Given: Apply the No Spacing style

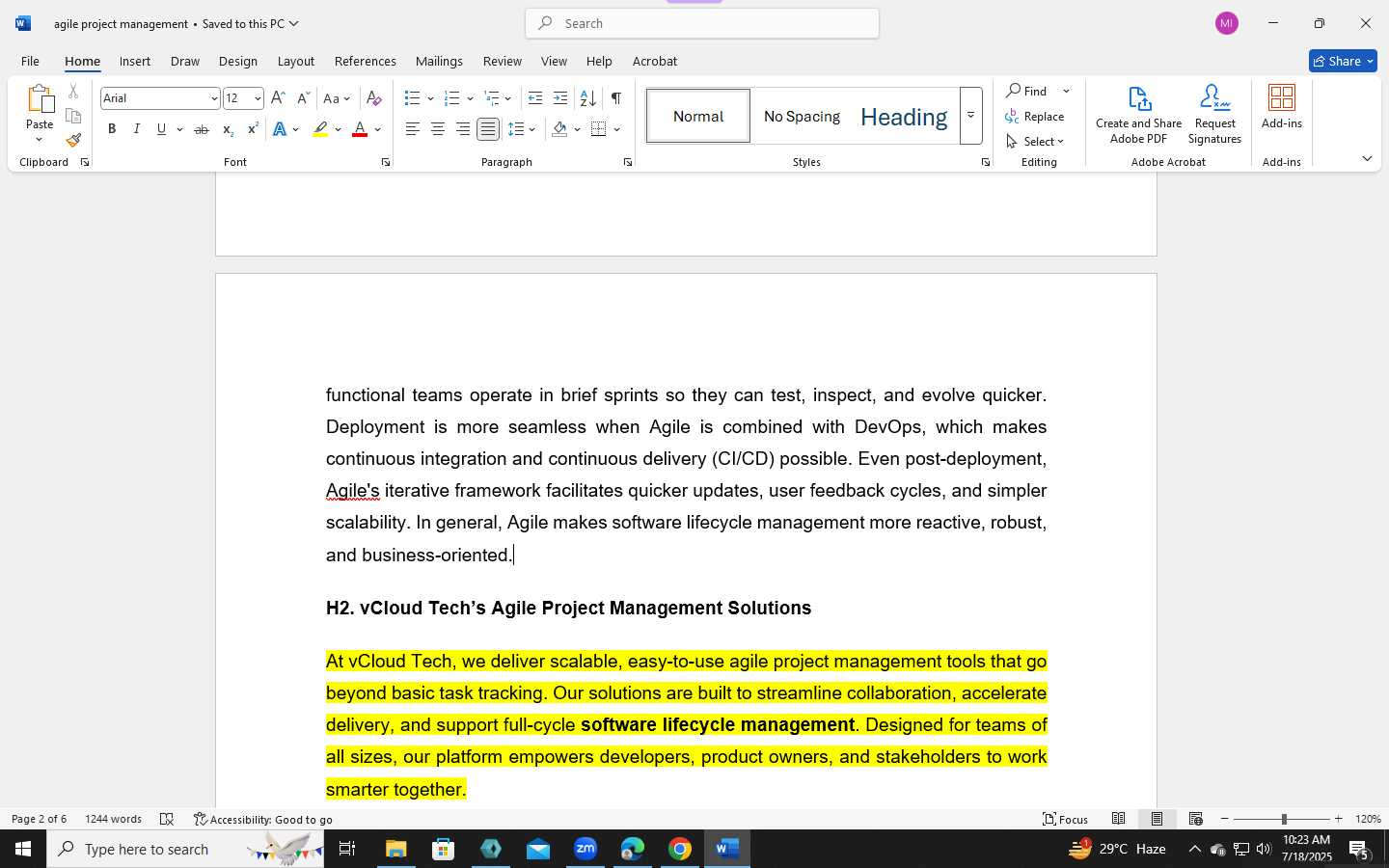Looking at the screenshot, I should [x=802, y=116].
